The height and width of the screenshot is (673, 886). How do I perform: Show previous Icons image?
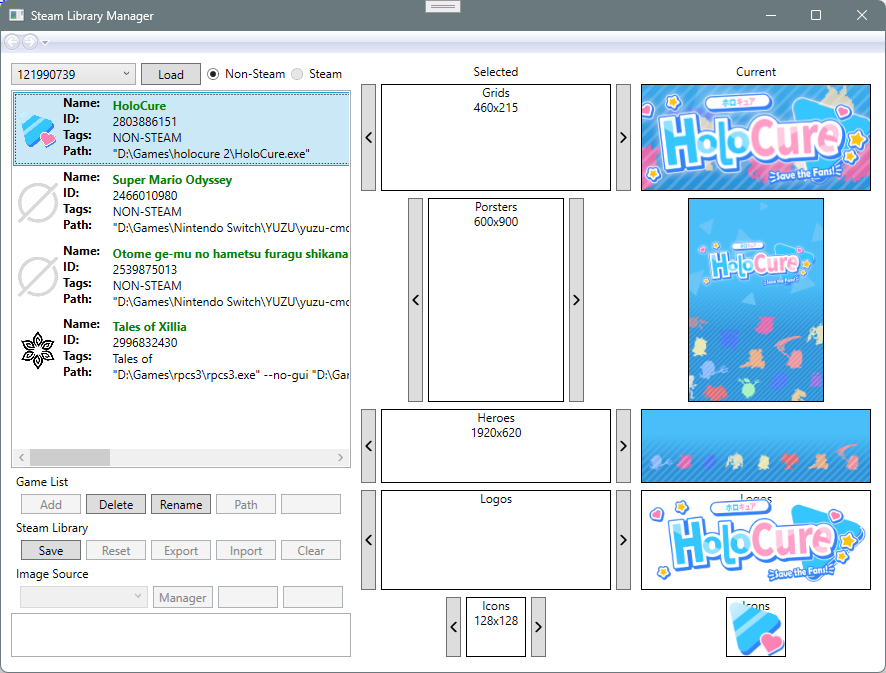click(x=453, y=627)
